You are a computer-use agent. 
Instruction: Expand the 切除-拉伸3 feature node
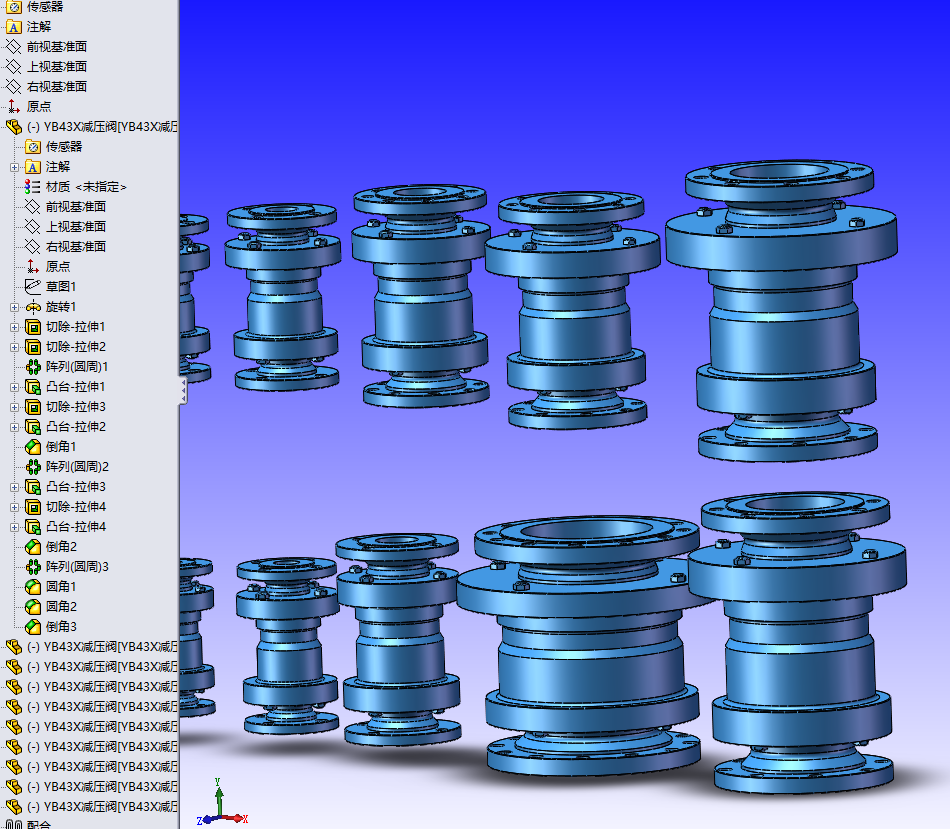(x=15, y=407)
